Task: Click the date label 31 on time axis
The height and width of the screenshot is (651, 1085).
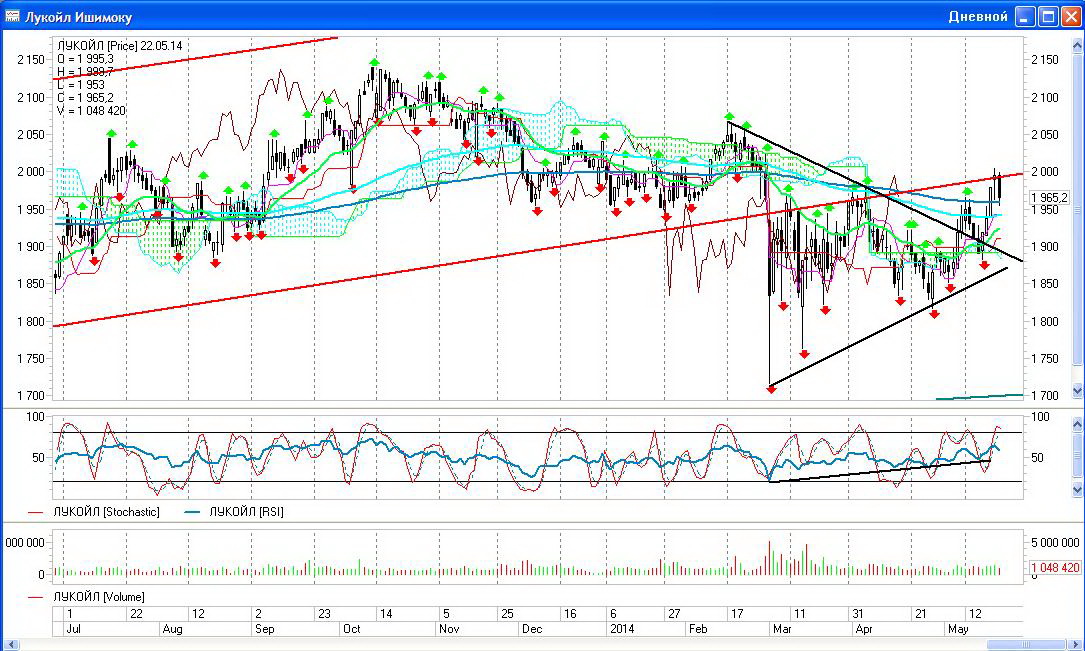Action: pos(858,614)
